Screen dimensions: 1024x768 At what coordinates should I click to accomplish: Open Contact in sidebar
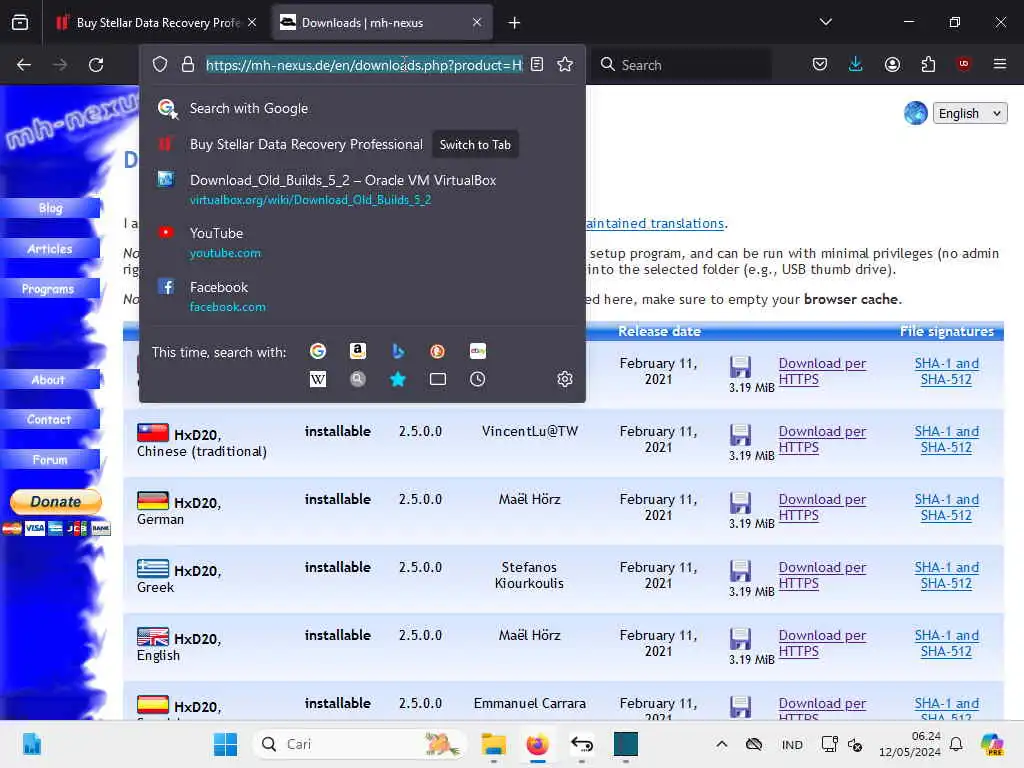[x=50, y=419]
